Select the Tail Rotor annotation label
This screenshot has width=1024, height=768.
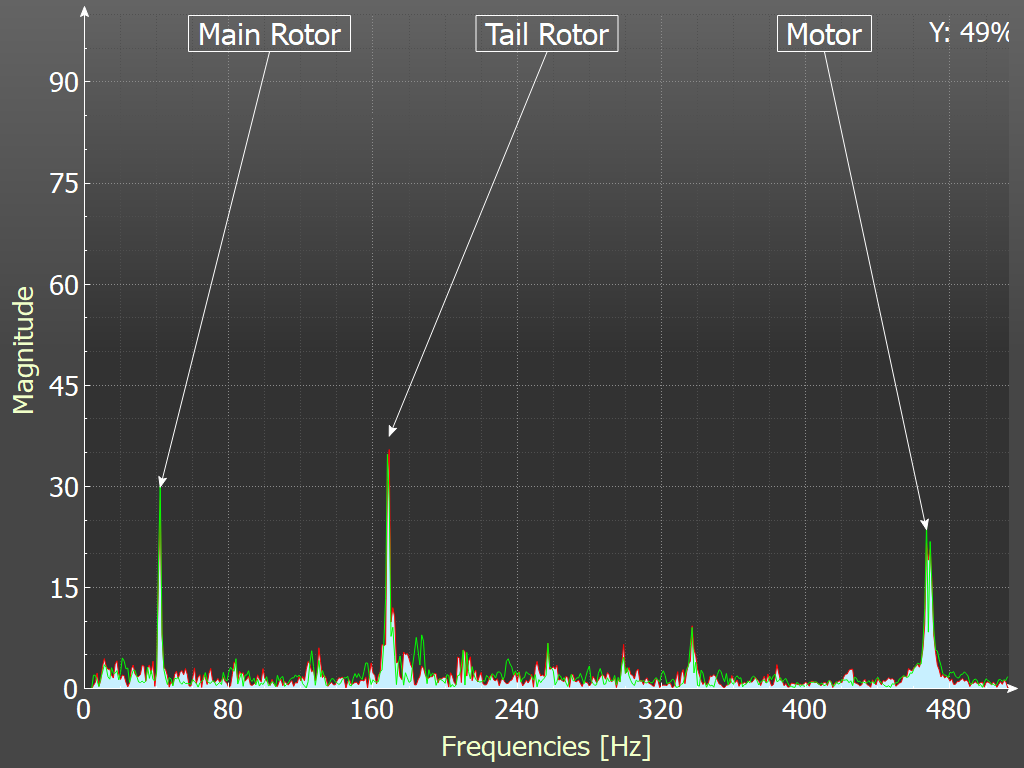click(547, 35)
